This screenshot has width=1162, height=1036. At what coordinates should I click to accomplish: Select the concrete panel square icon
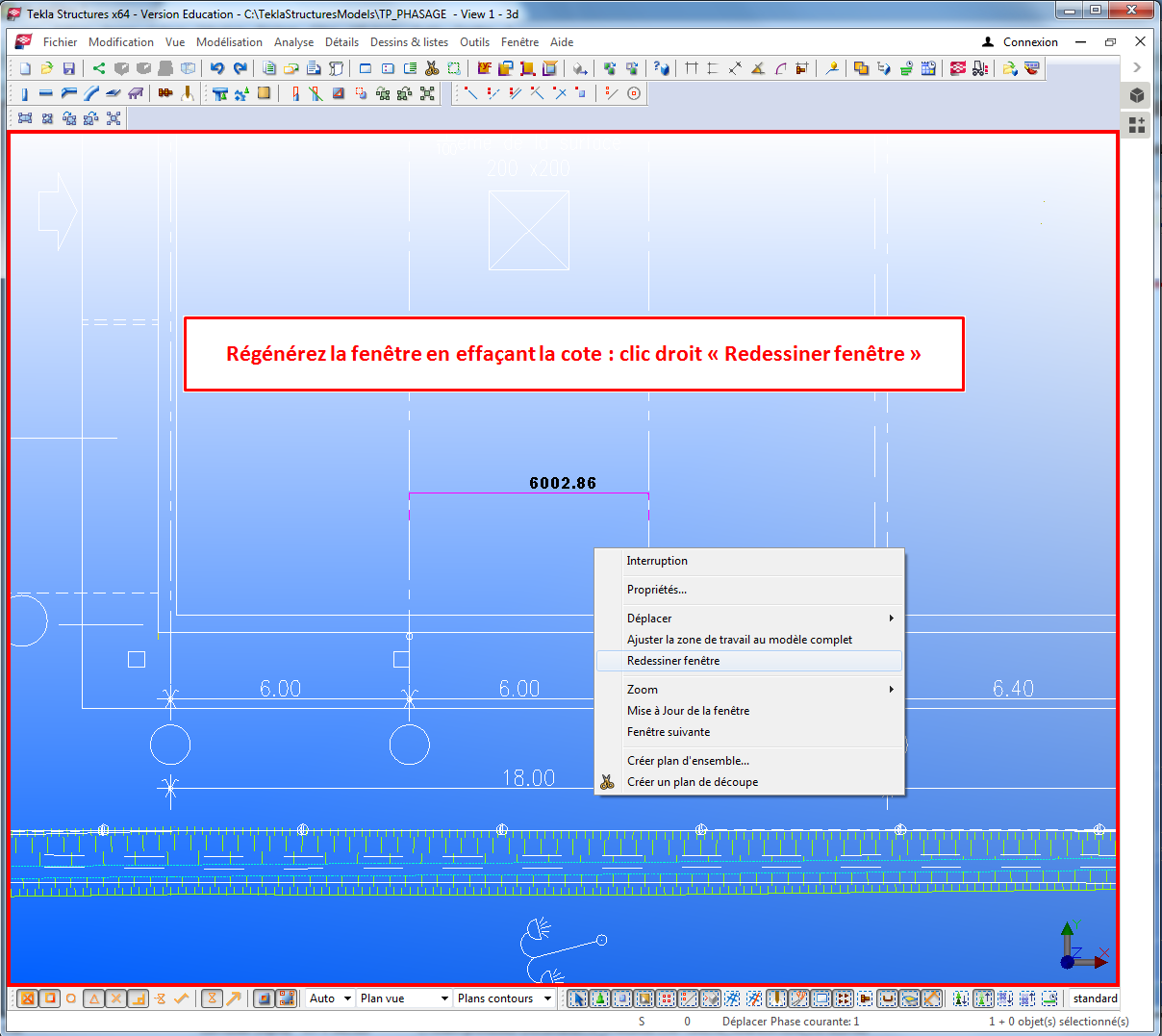coord(264,93)
